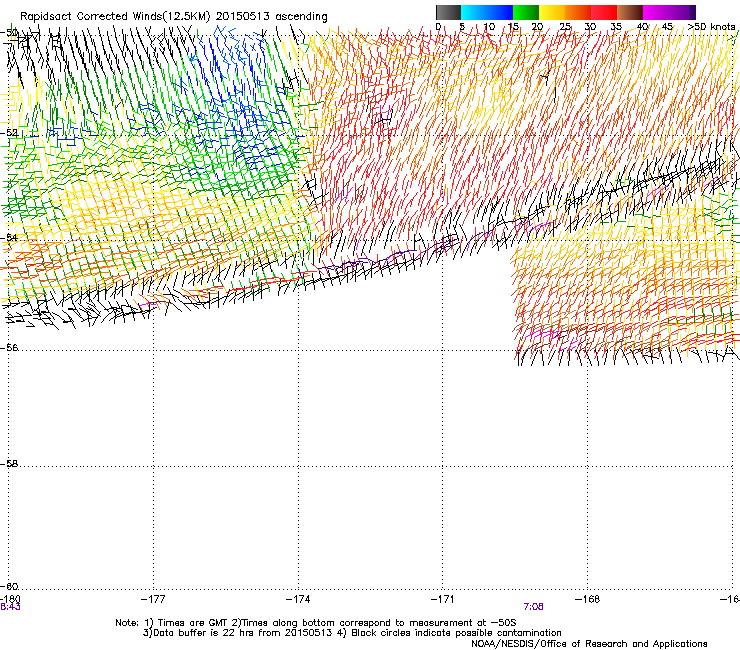Click the 'Note: 1) Times are GMT' line
The width and height of the screenshot is (740, 650).
point(316,623)
